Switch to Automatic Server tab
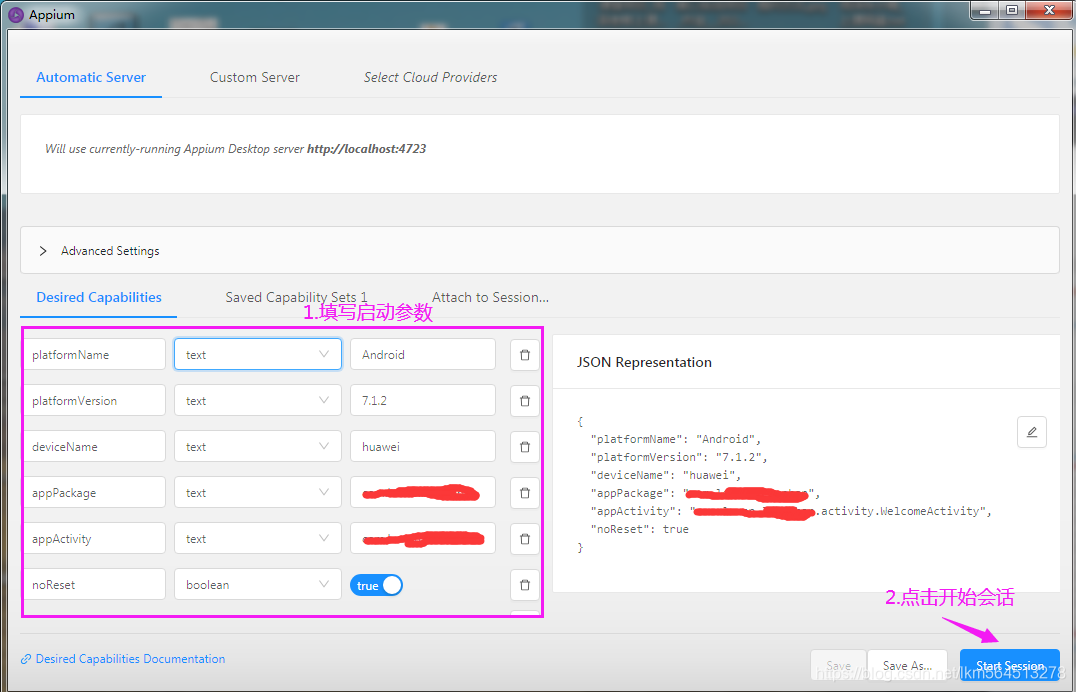This screenshot has width=1076, height=692. pos(91,78)
